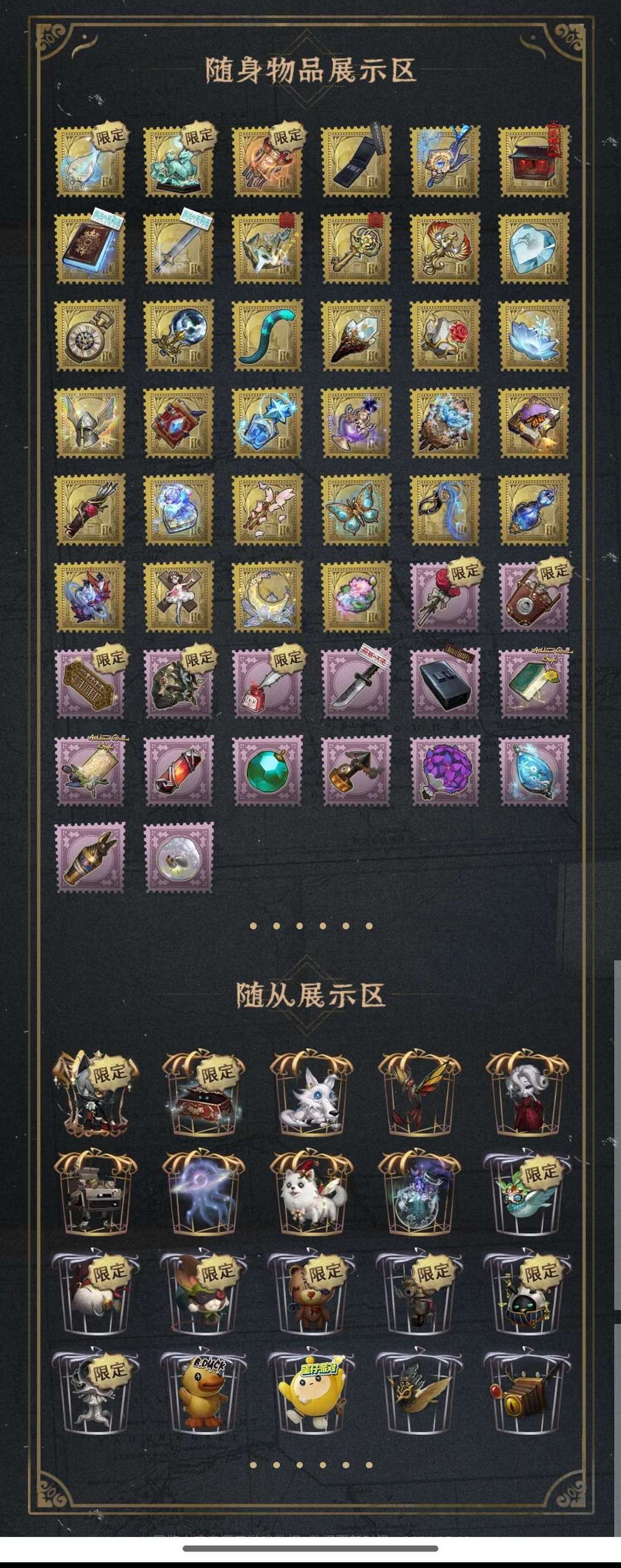Click the 随身物品展示区 section header
621x1568 pixels.
tap(311, 71)
